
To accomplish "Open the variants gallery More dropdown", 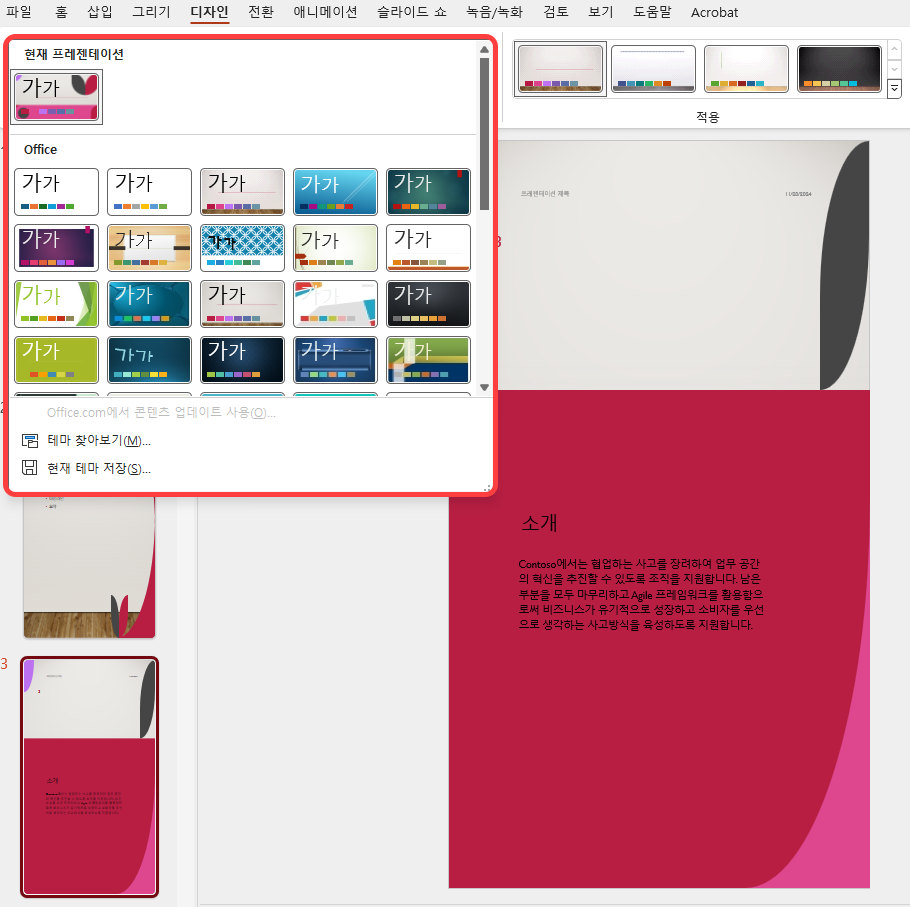I will pos(895,89).
